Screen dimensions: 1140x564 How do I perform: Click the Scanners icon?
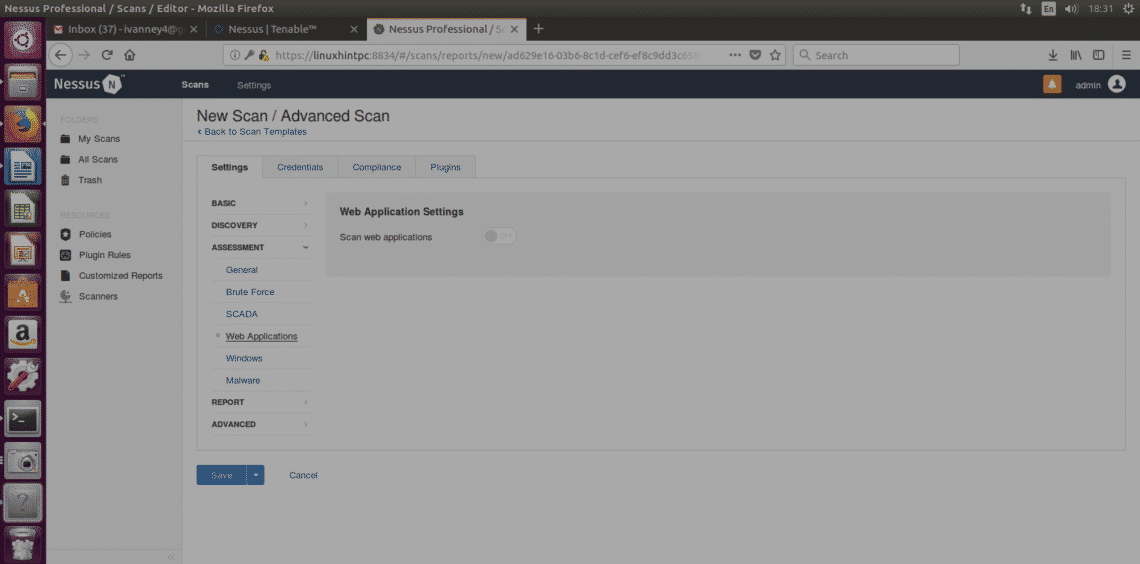point(65,297)
